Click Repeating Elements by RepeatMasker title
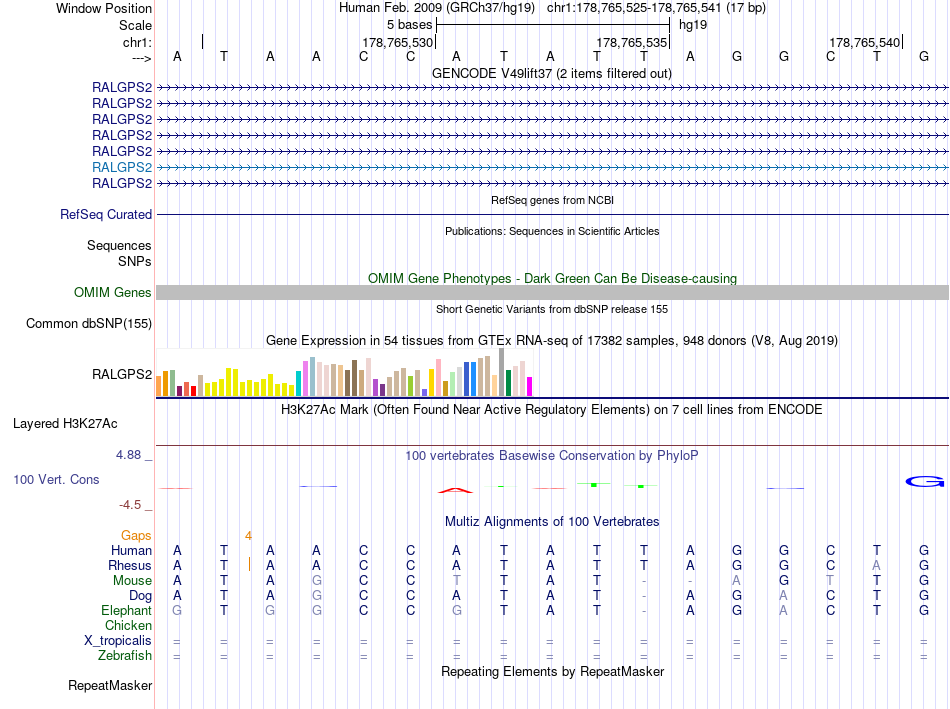 (x=552, y=671)
